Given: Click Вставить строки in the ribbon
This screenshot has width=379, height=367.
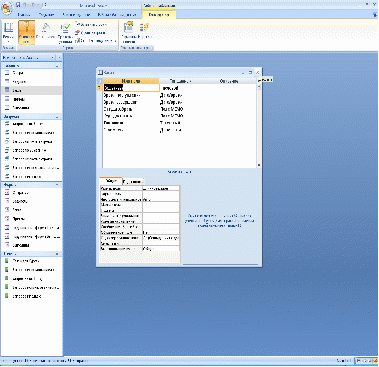Looking at the screenshot, I should point(91,25).
